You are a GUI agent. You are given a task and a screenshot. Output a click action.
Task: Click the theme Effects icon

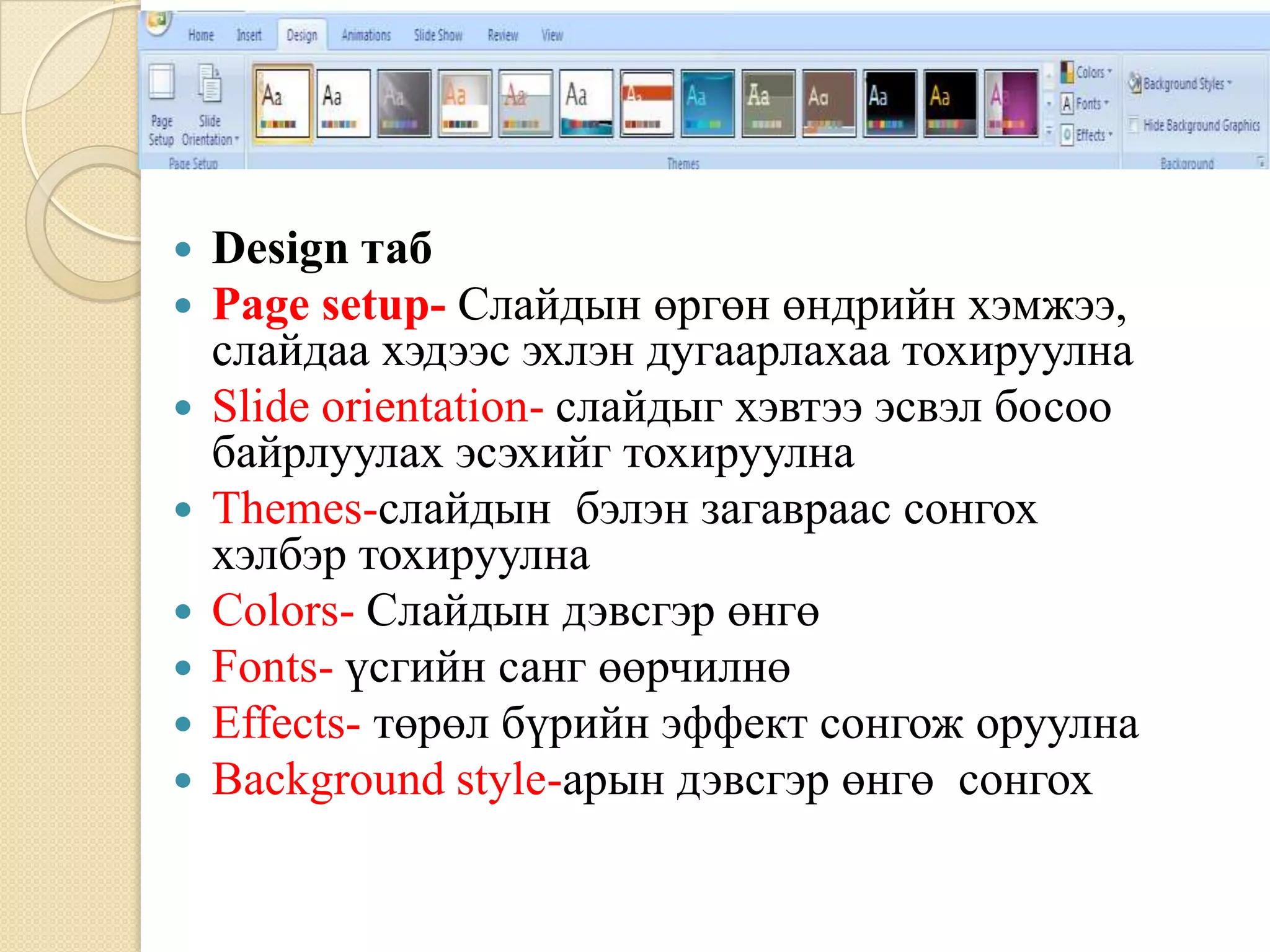[1067, 134]
